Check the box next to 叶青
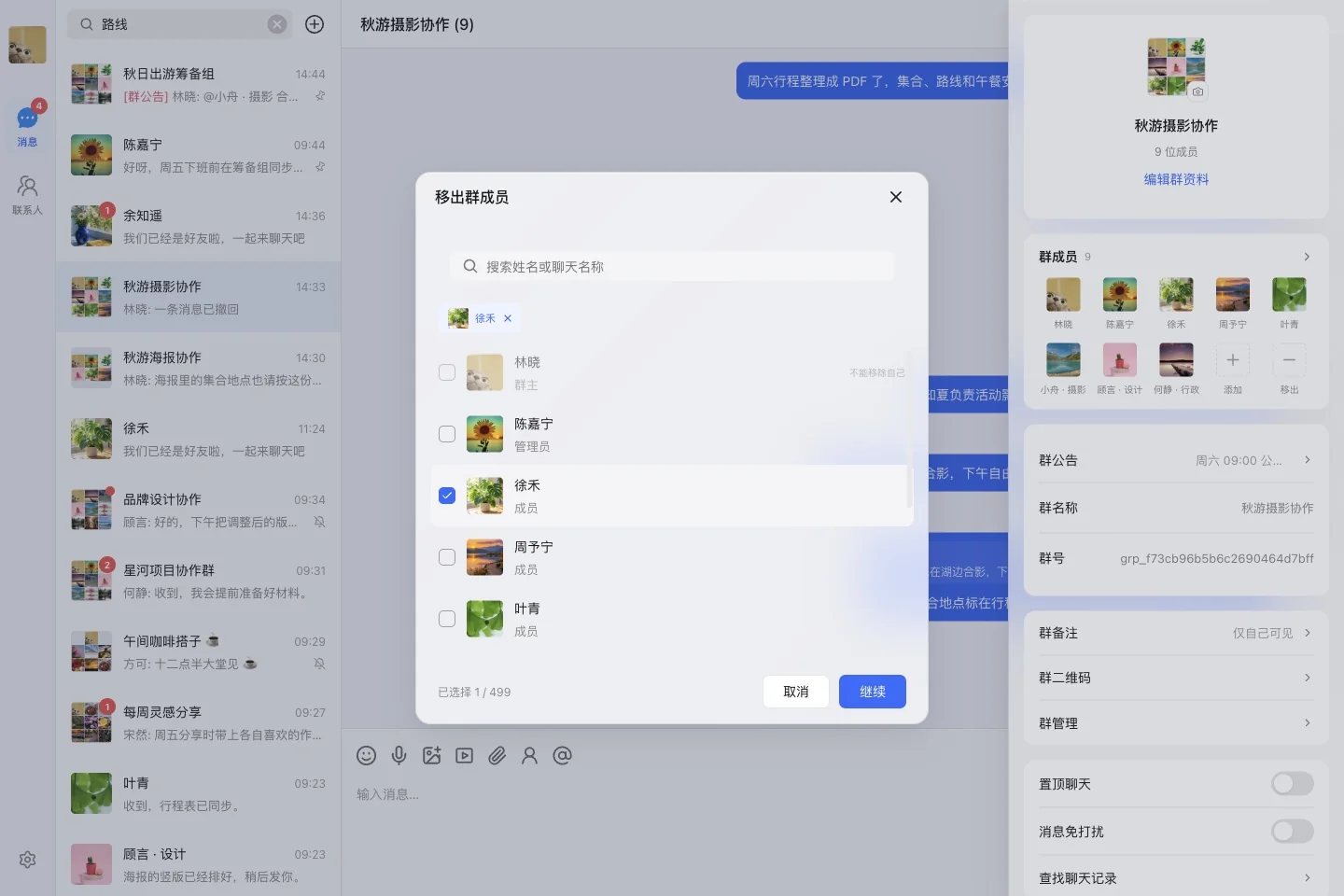Viewport: 1344px width, 896px height. tap(447, 619)
